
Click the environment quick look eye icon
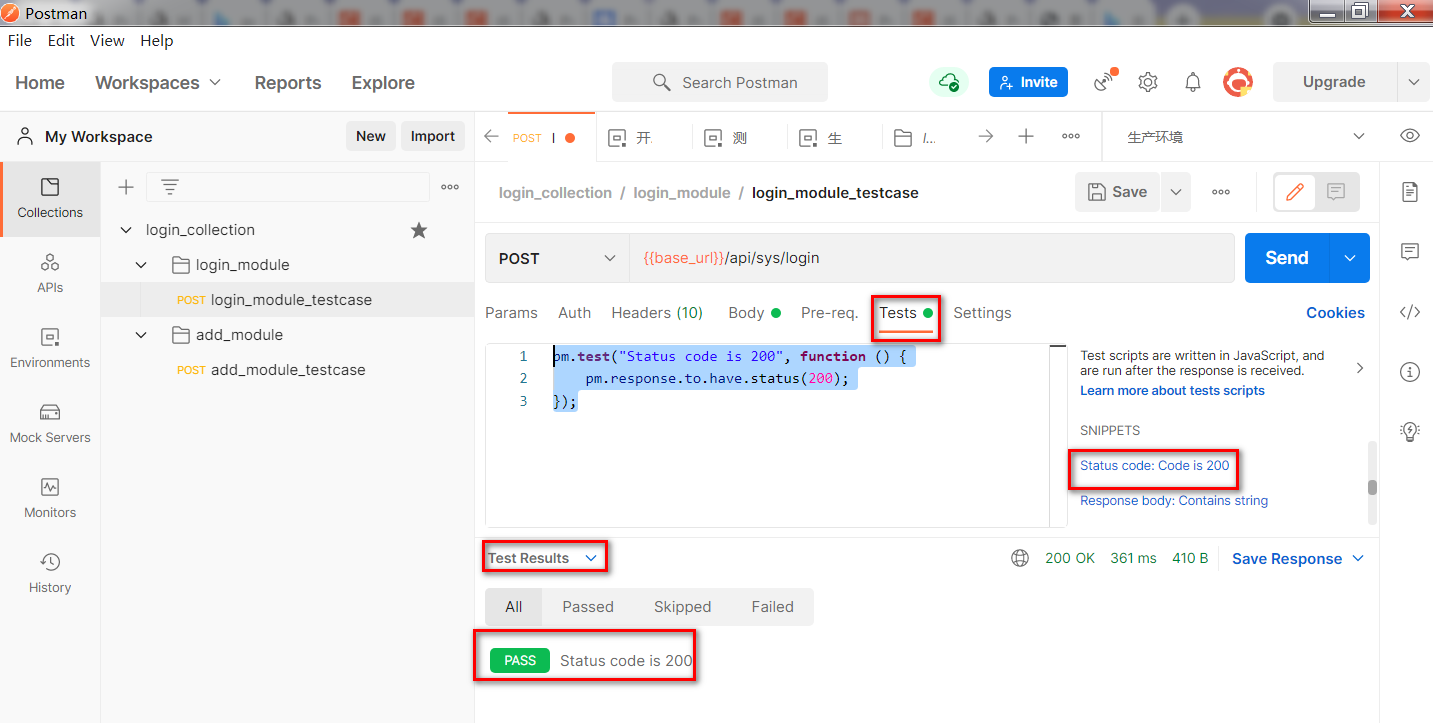[x=1410, y=136]
